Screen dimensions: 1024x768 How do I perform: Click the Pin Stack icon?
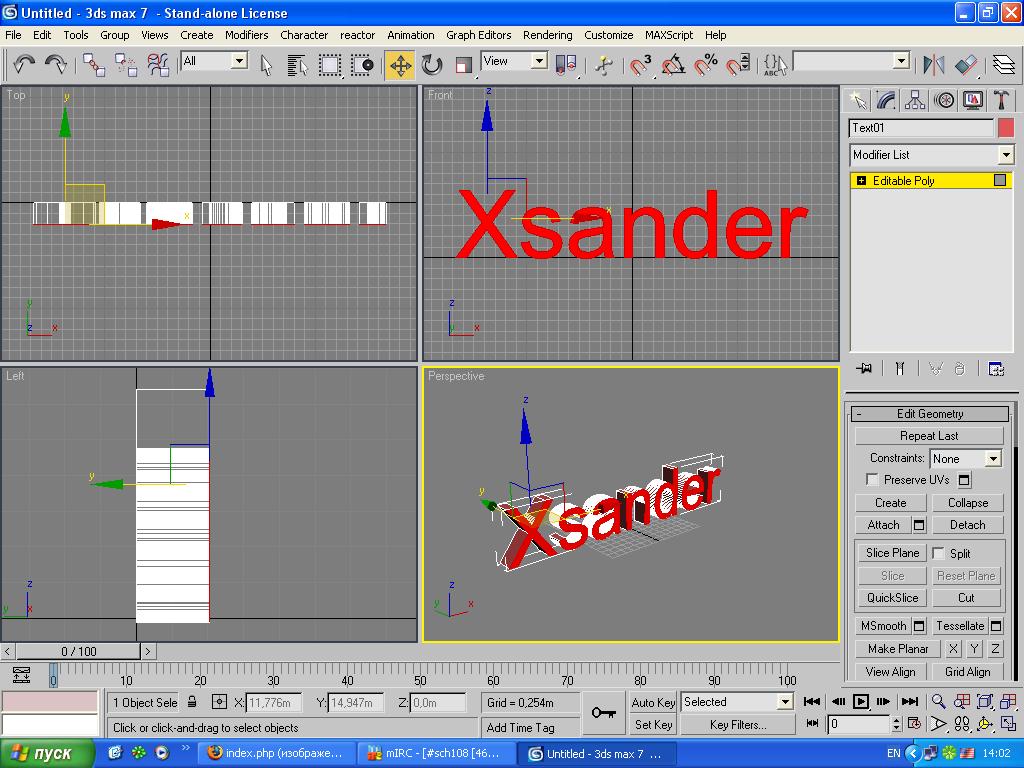click(x=864, y=369)
